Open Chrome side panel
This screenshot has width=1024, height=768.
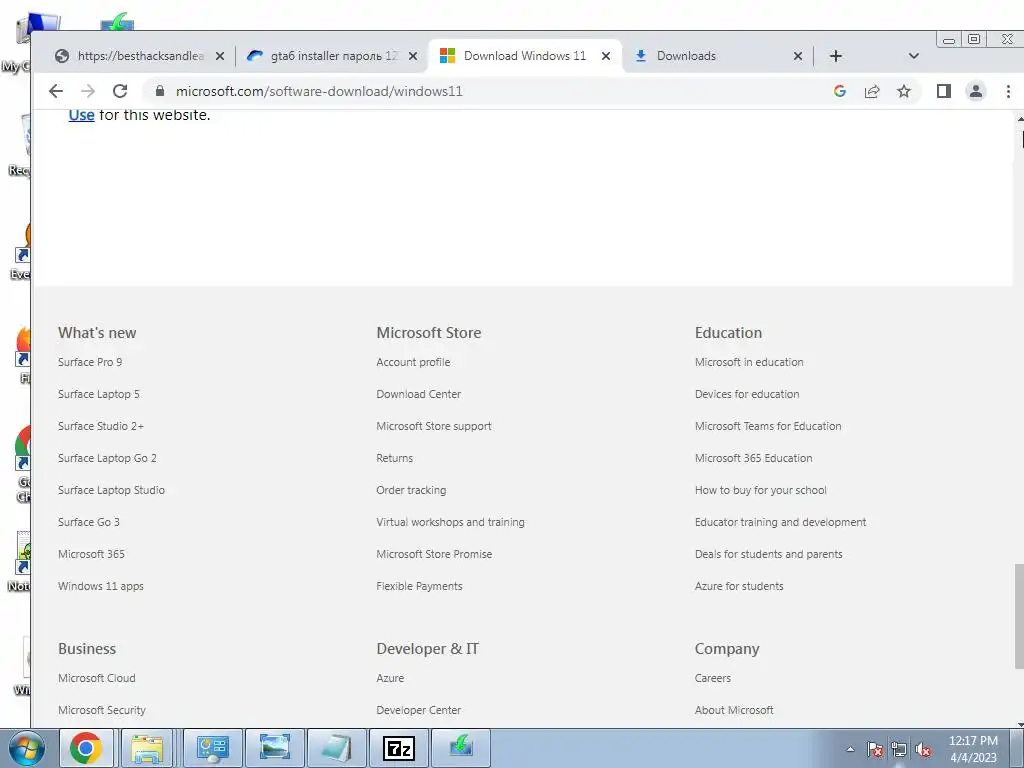pyautogui.click(x=944, y=91)
